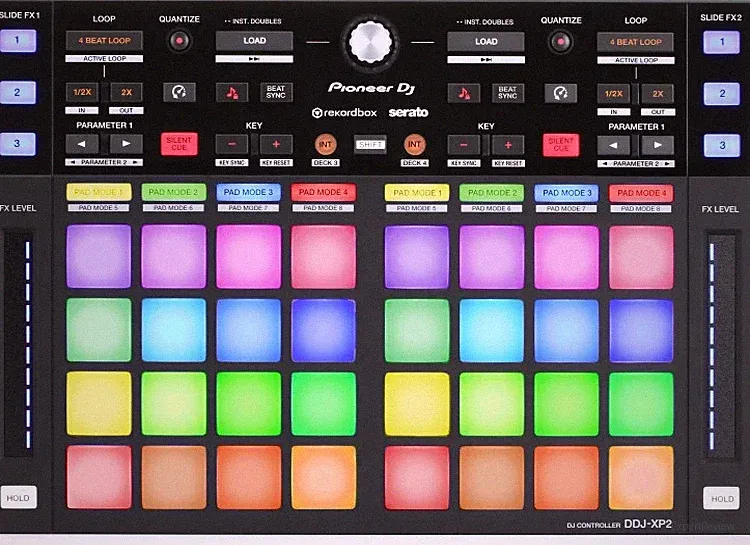The height and width of the screenshot is (545, 750).
Task: Tap right deck yellow pad in third row
Action: [x=417, y=404]
